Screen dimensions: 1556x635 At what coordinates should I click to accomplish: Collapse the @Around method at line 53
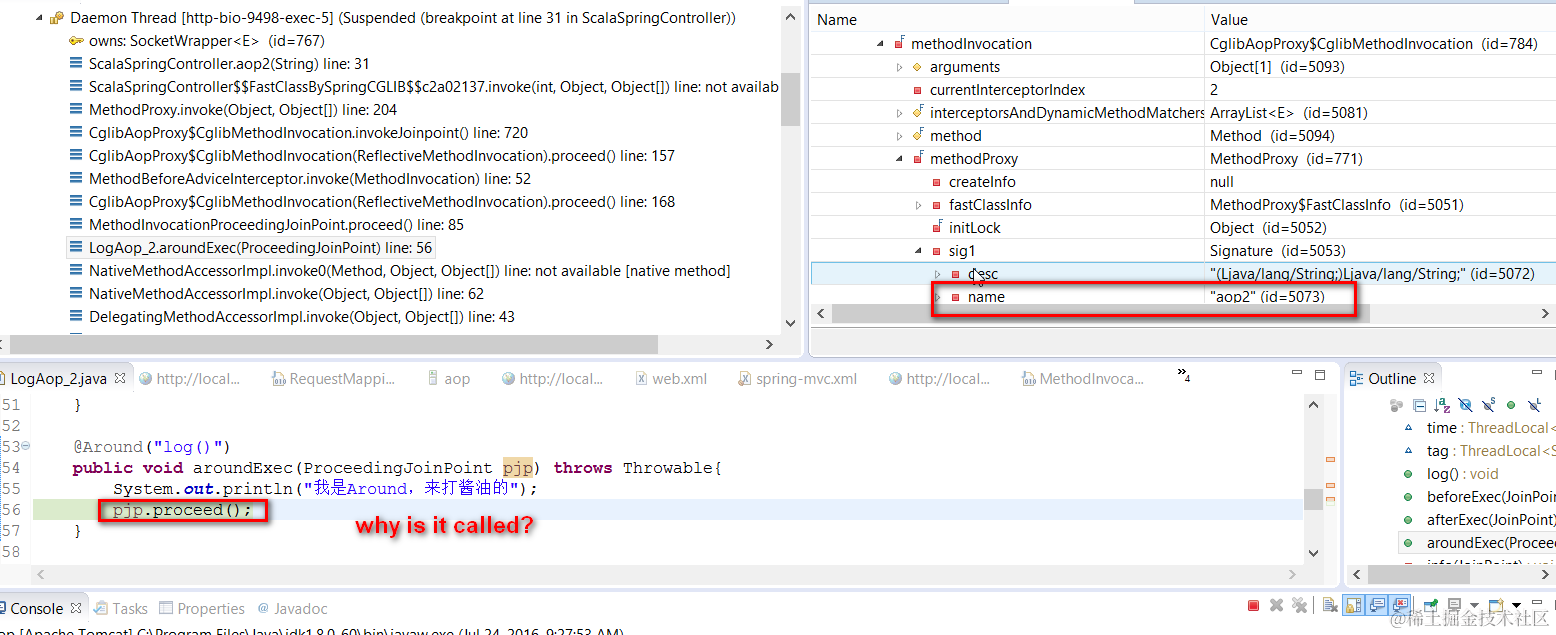click(x=26, y=446)
